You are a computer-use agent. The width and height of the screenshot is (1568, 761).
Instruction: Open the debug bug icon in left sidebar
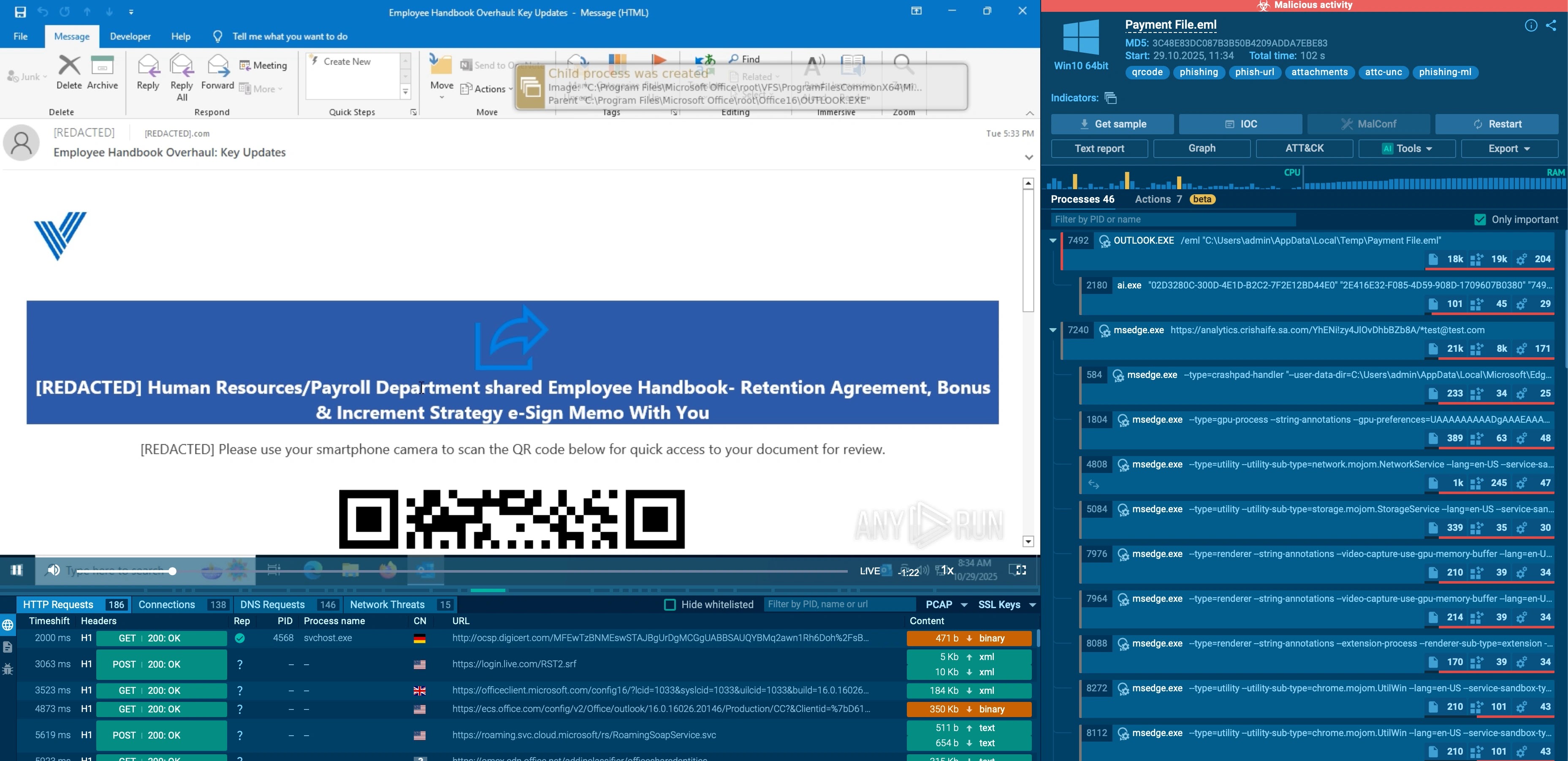[8, 669]
